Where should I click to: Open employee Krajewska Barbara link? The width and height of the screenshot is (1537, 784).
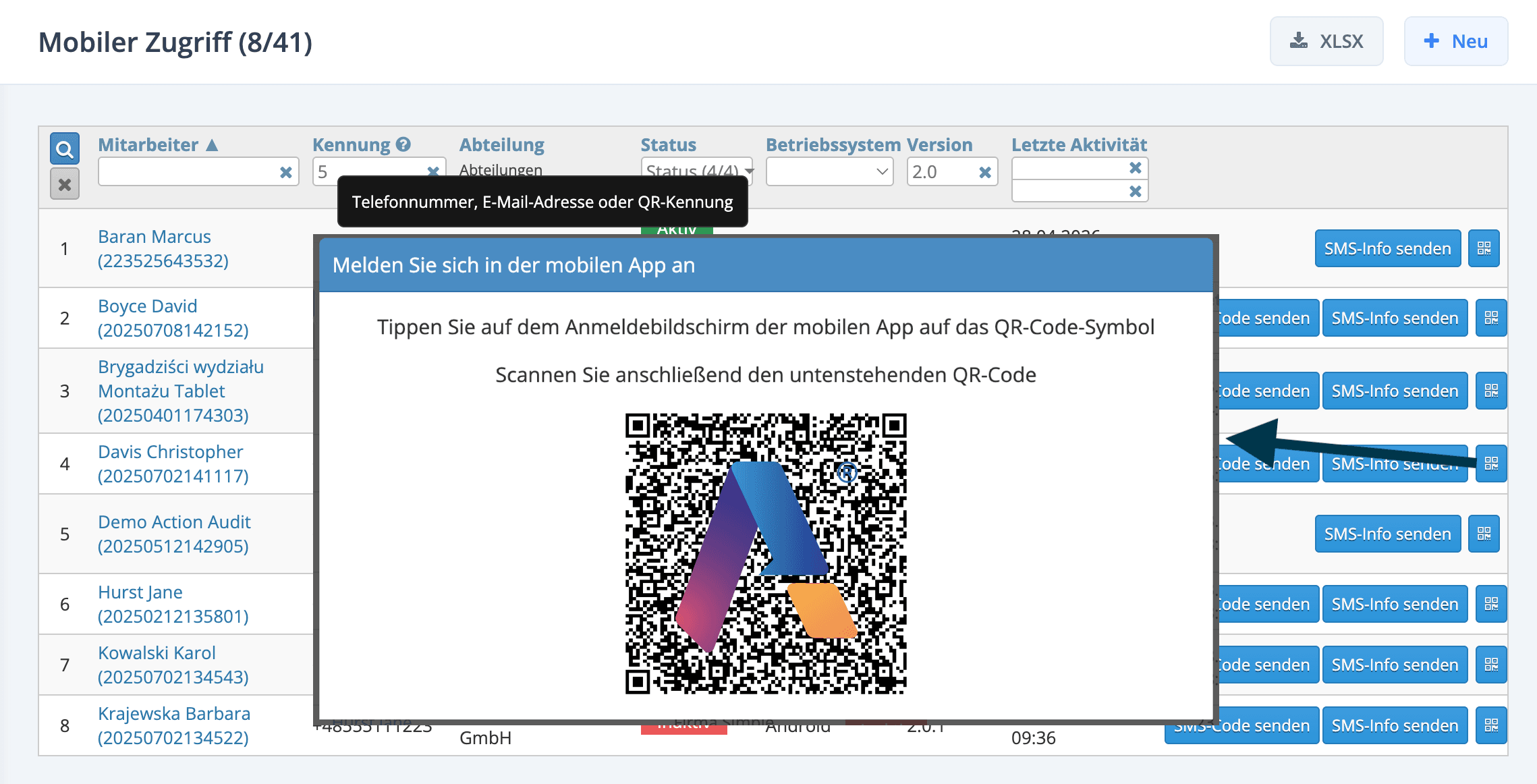174,725
